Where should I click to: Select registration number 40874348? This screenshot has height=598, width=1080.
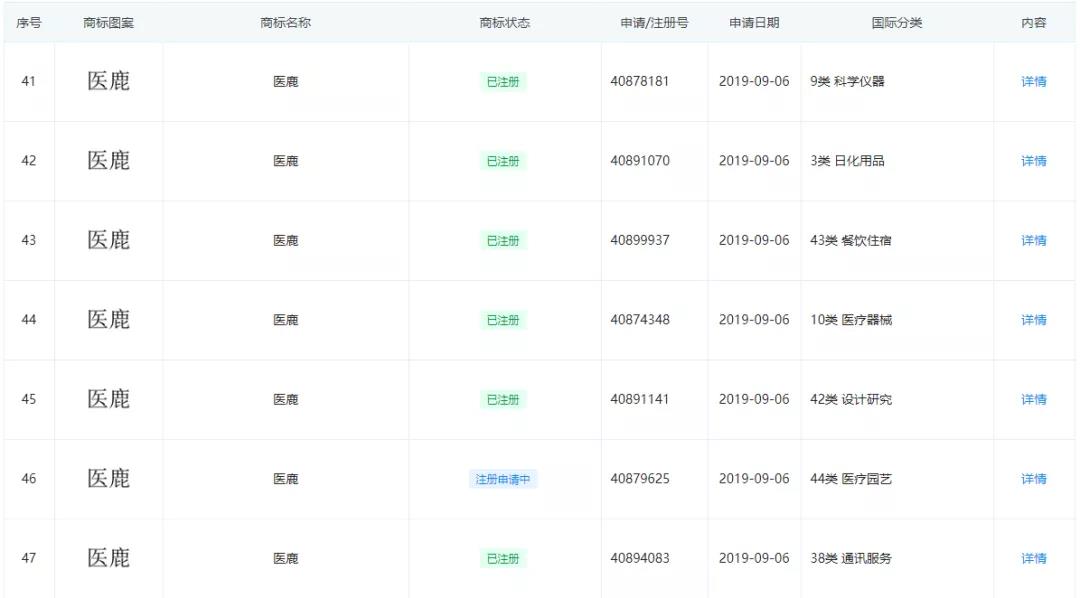639,320
